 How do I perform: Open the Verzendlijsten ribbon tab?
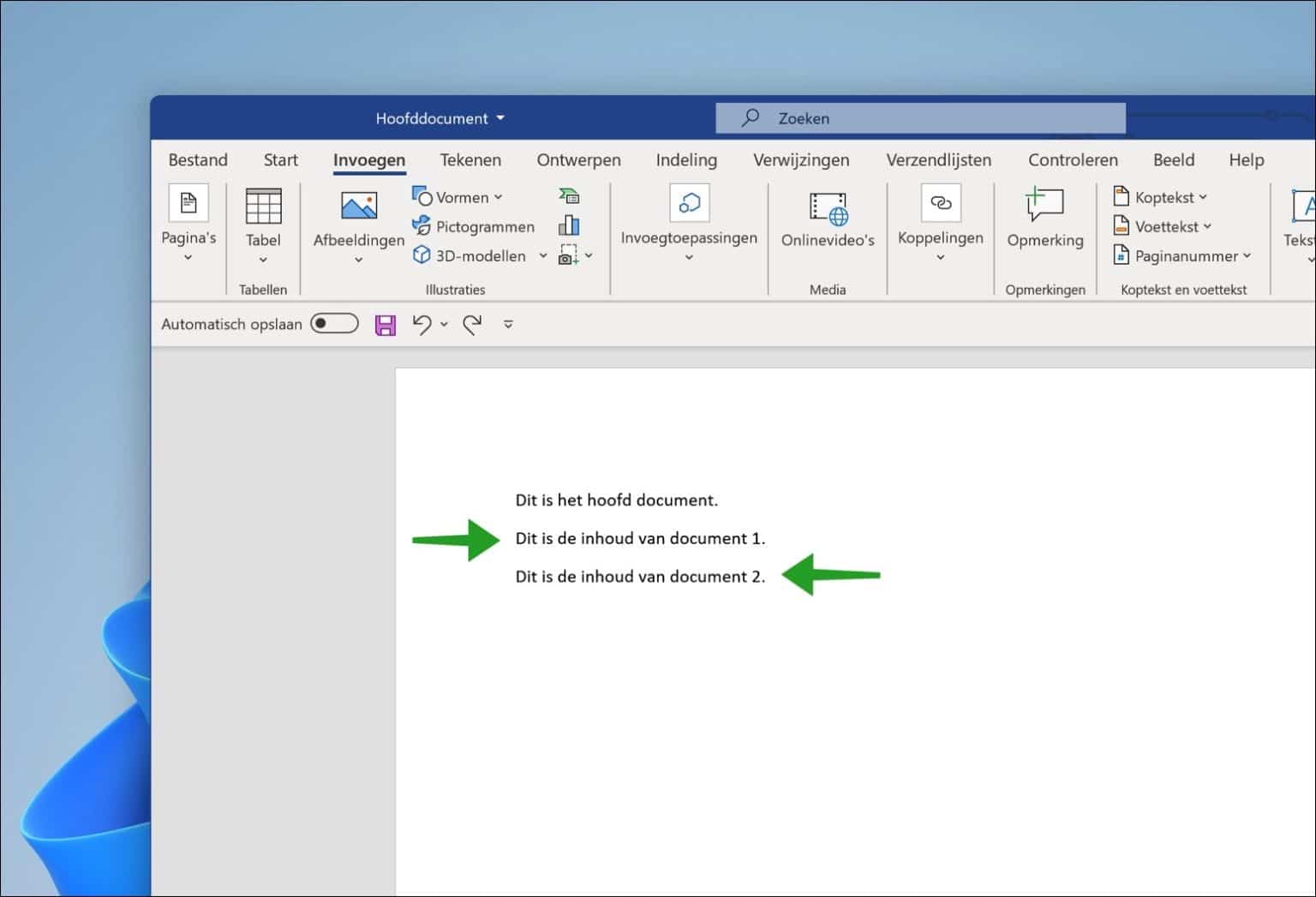(938, 160)
